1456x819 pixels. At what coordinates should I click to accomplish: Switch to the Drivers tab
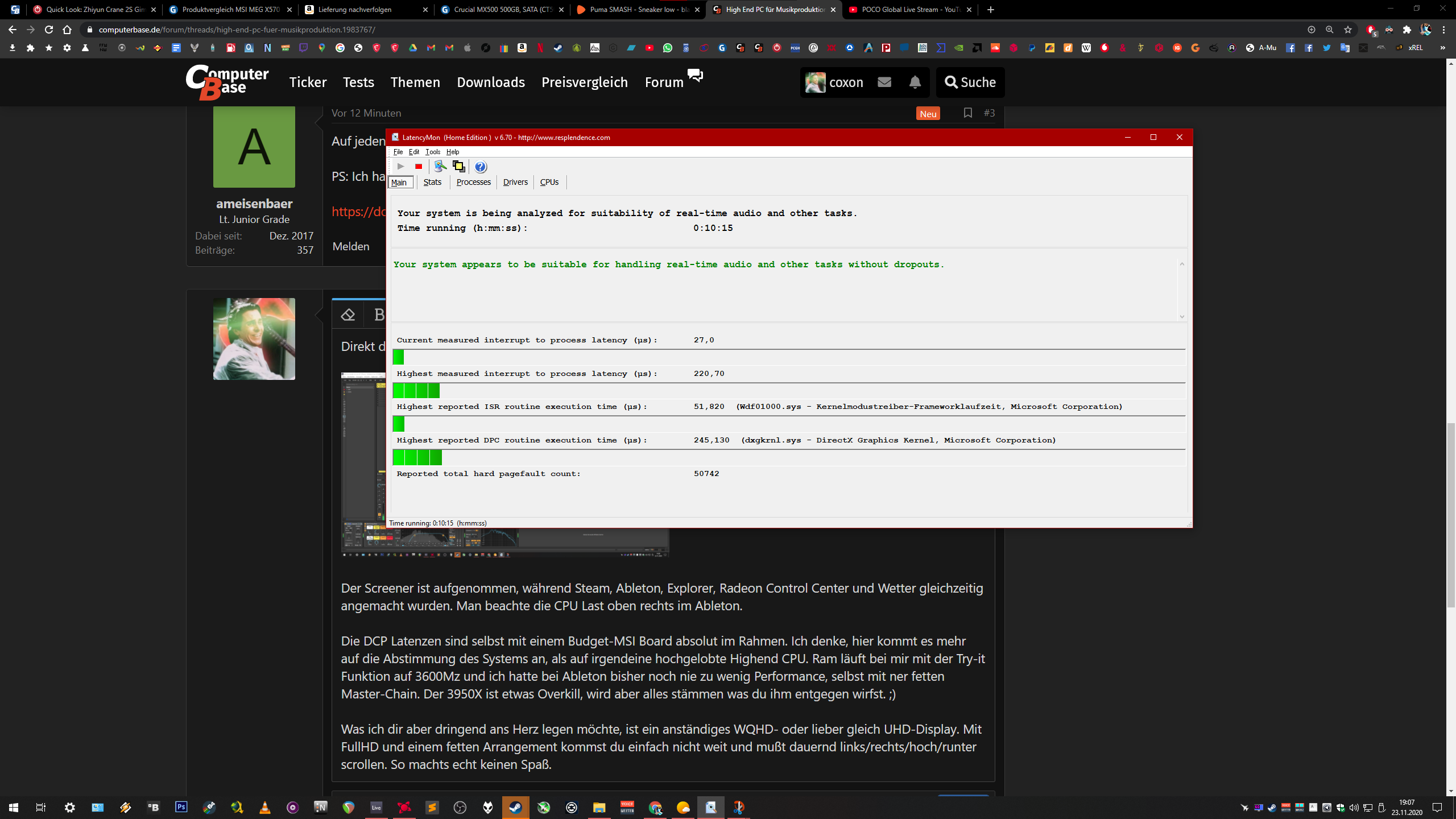click(x=515, y=182)
